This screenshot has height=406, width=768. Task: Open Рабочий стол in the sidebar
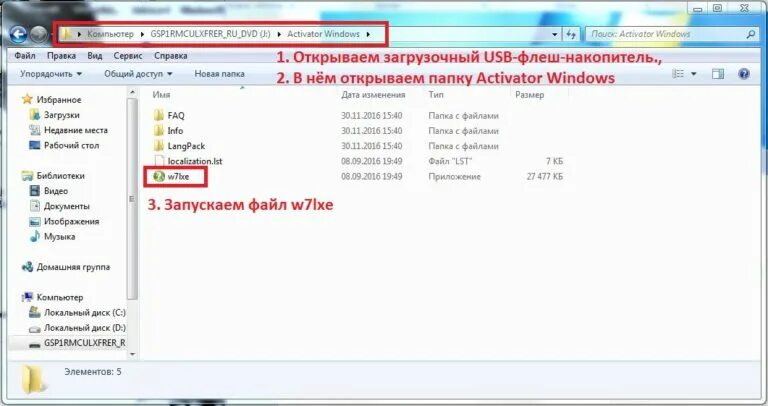pyautogui.click(x=64, y=145)
